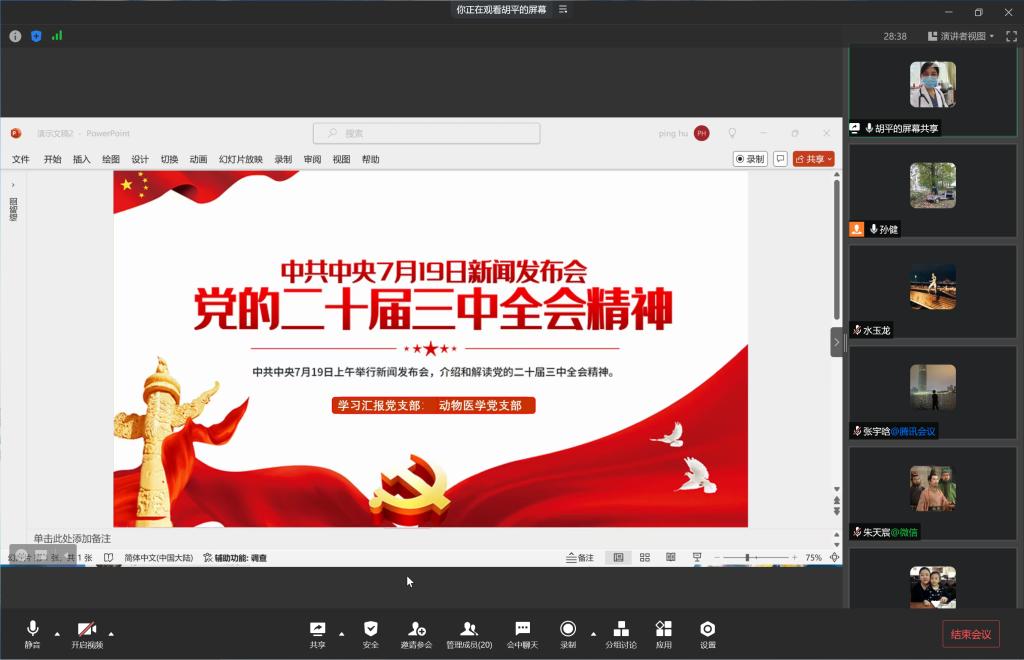This screenshot has width=1024, height=660.
Task: Open the Speaker View dropdown
Action: 967,36
